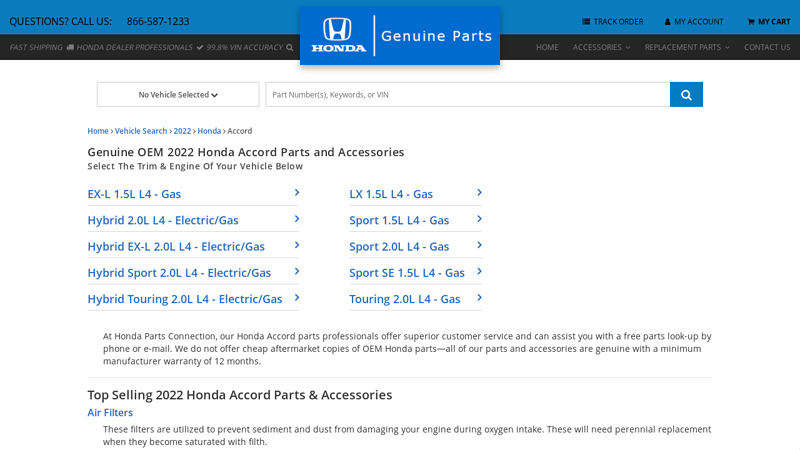Click chevron next to EX-L 1.5L L4 - Gas
The width and height of the screenshot is (800, 450).
click(x=297, y=192)
